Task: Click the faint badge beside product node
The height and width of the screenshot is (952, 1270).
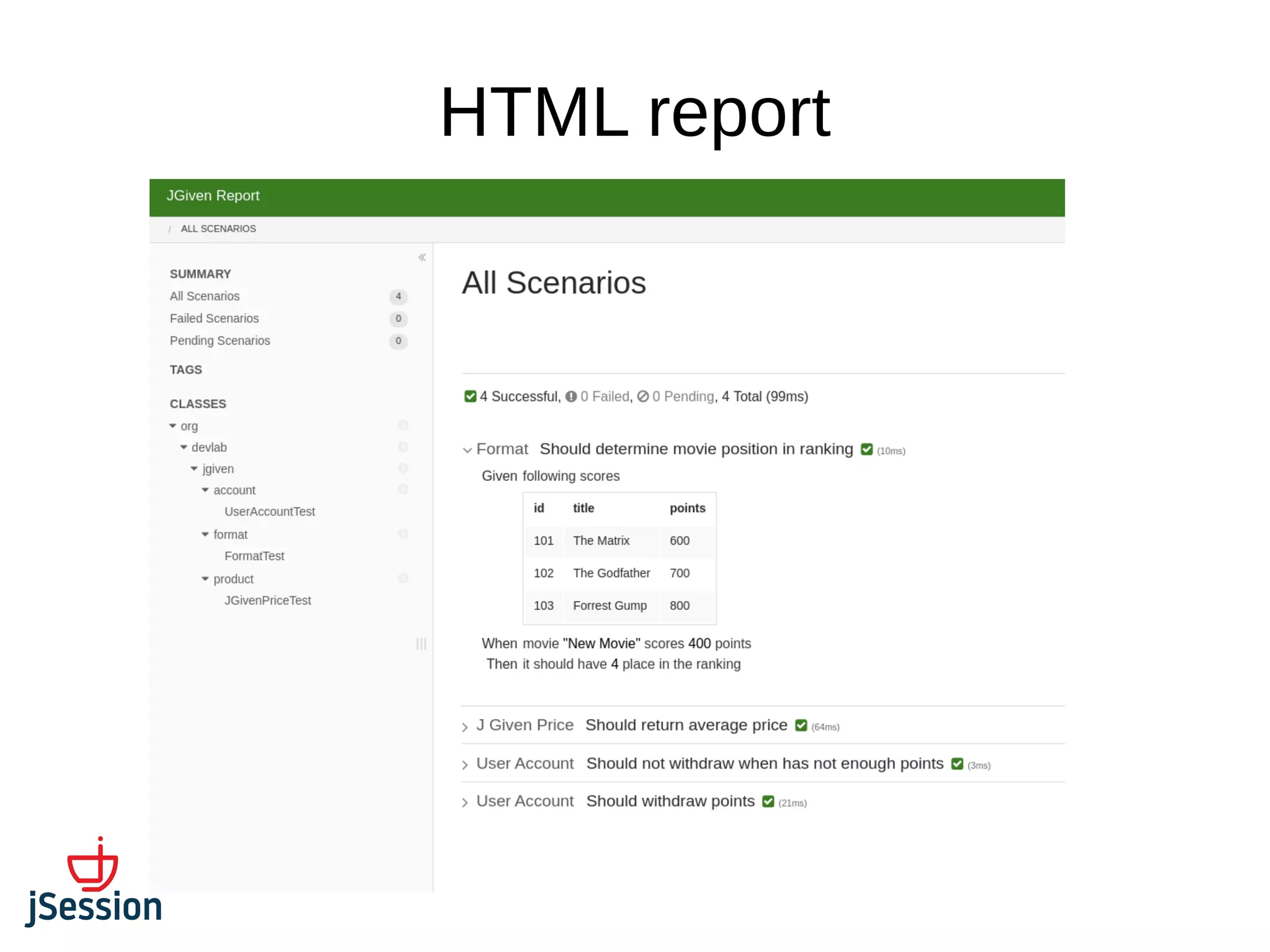Action: point(402,578)
